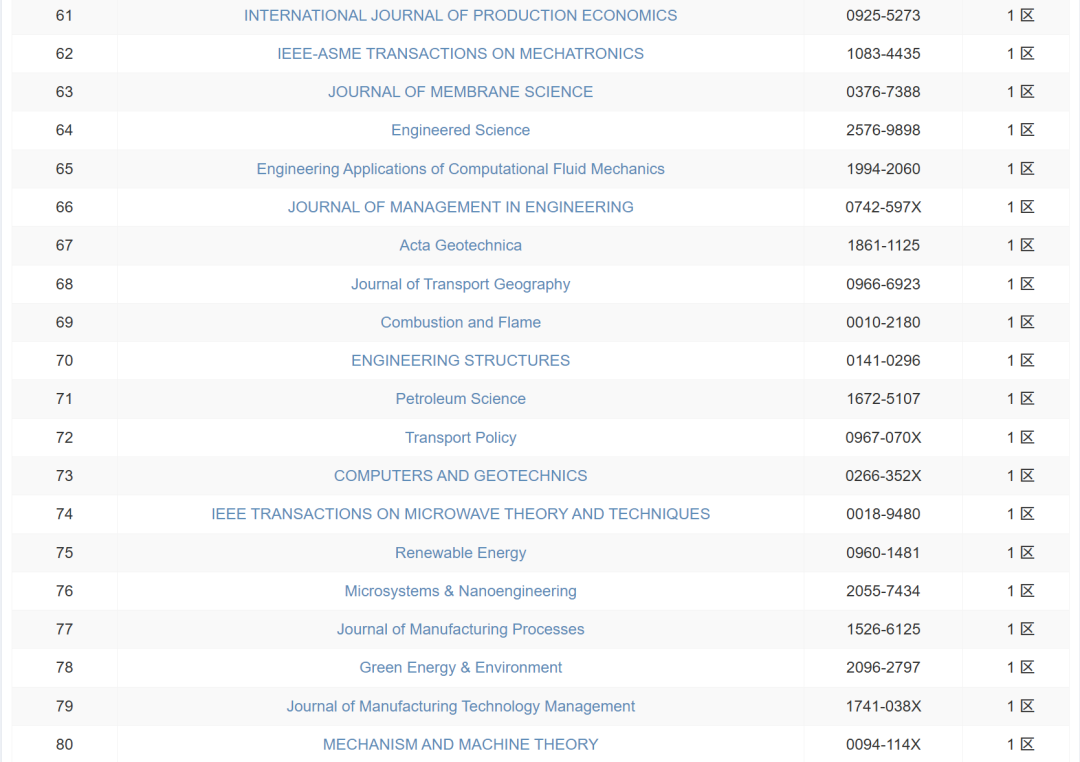Click the 区 icon for MECHANISM AND MACHINE THEORY
Viewport: 1080px width, 762px height.
(x=1027, y=744)
